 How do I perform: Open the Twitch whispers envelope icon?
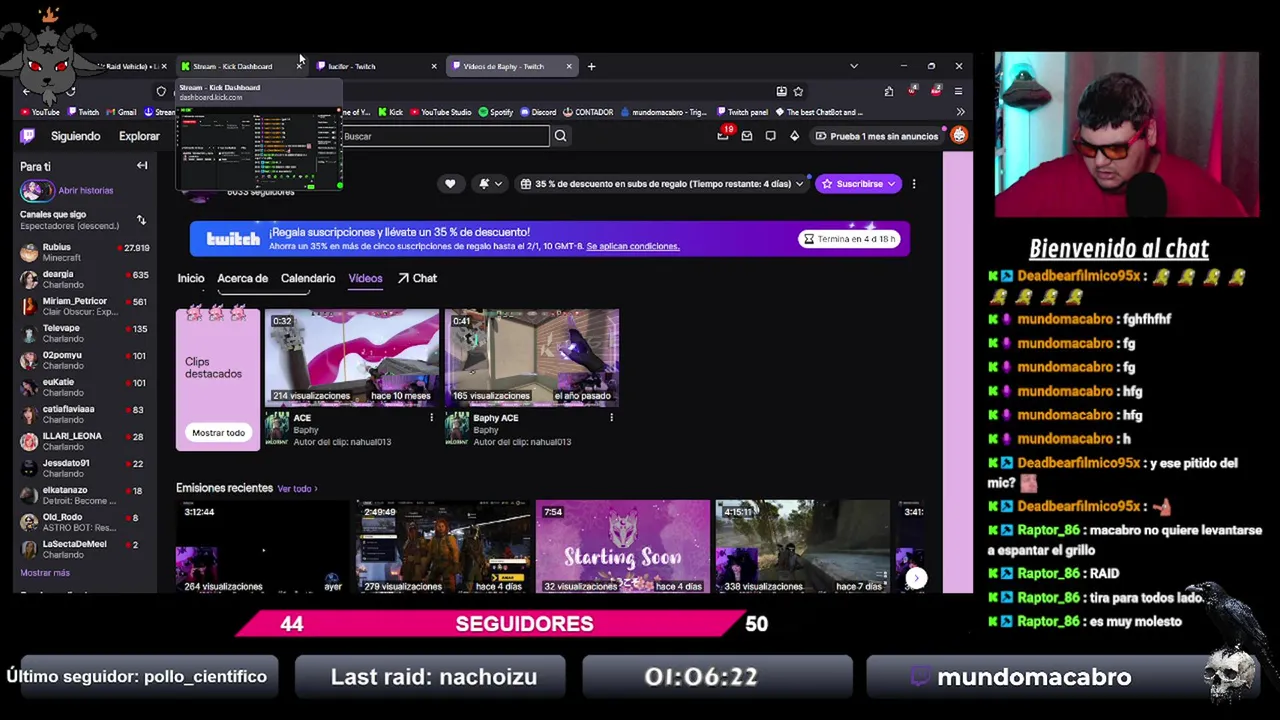pos(747,136)
